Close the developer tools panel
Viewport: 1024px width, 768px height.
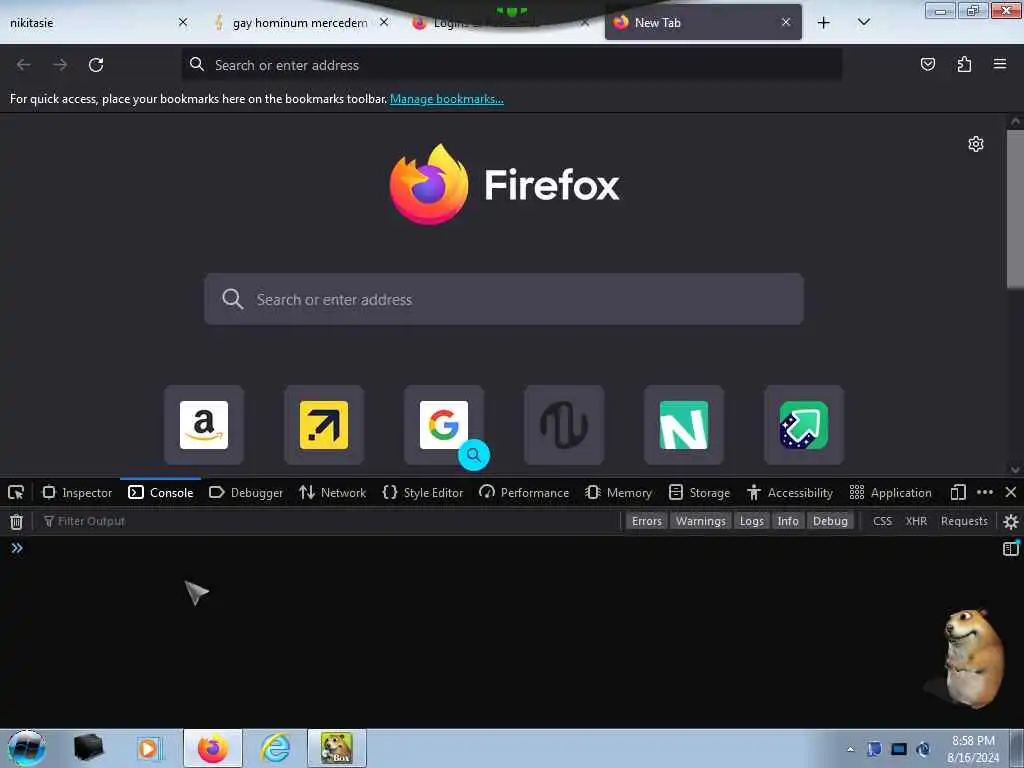tap(1011, 492)
